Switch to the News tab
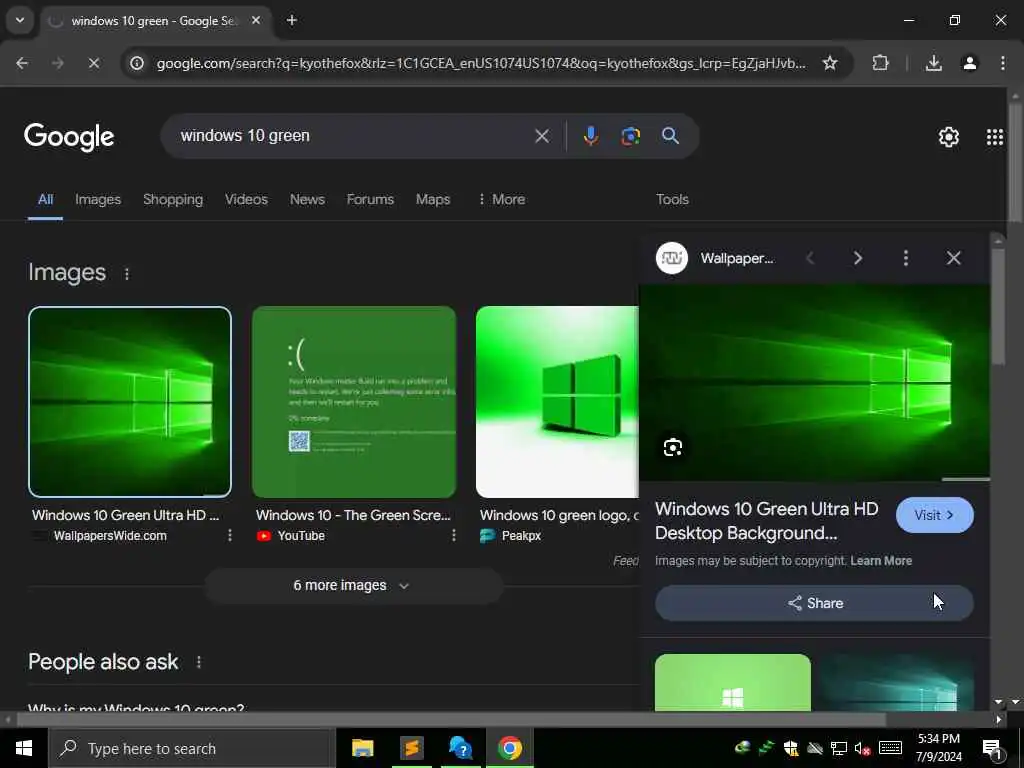The height and width of the screenshot is (768, 1024). pos(307,200)
